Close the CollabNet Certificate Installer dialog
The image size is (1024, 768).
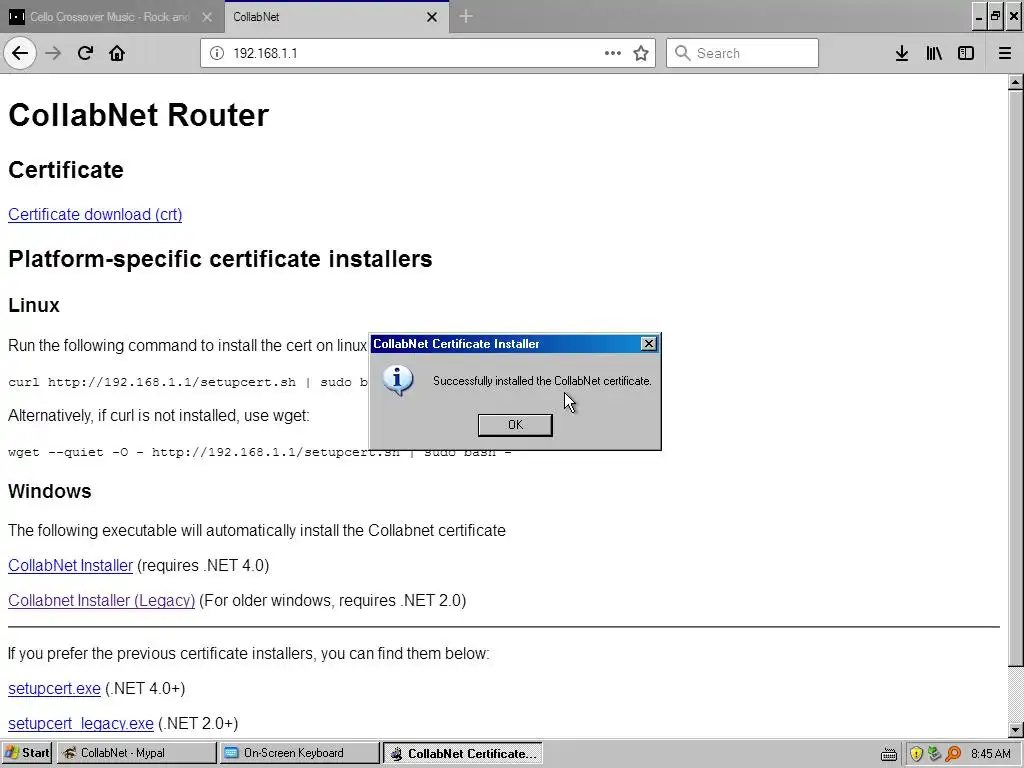coord(648,344)
